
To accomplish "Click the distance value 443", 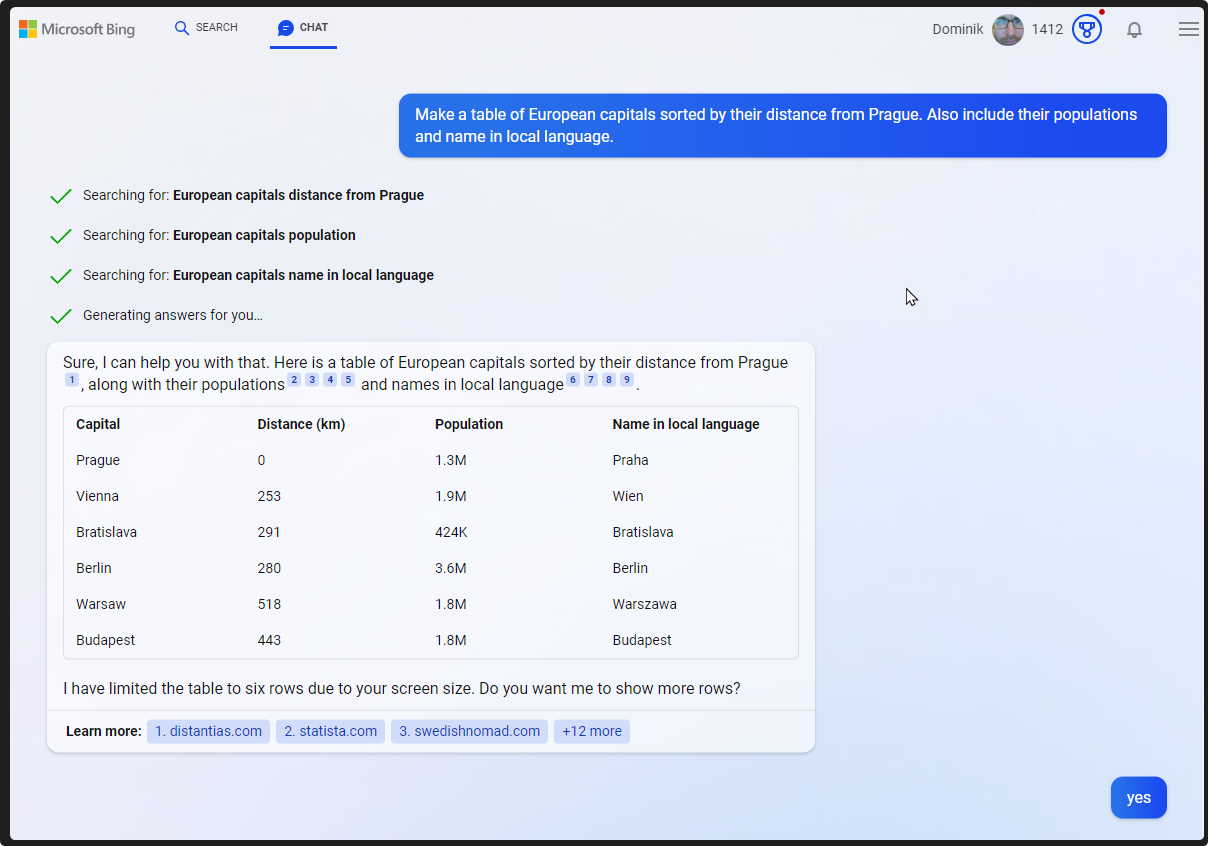I will tap(269, 640).
